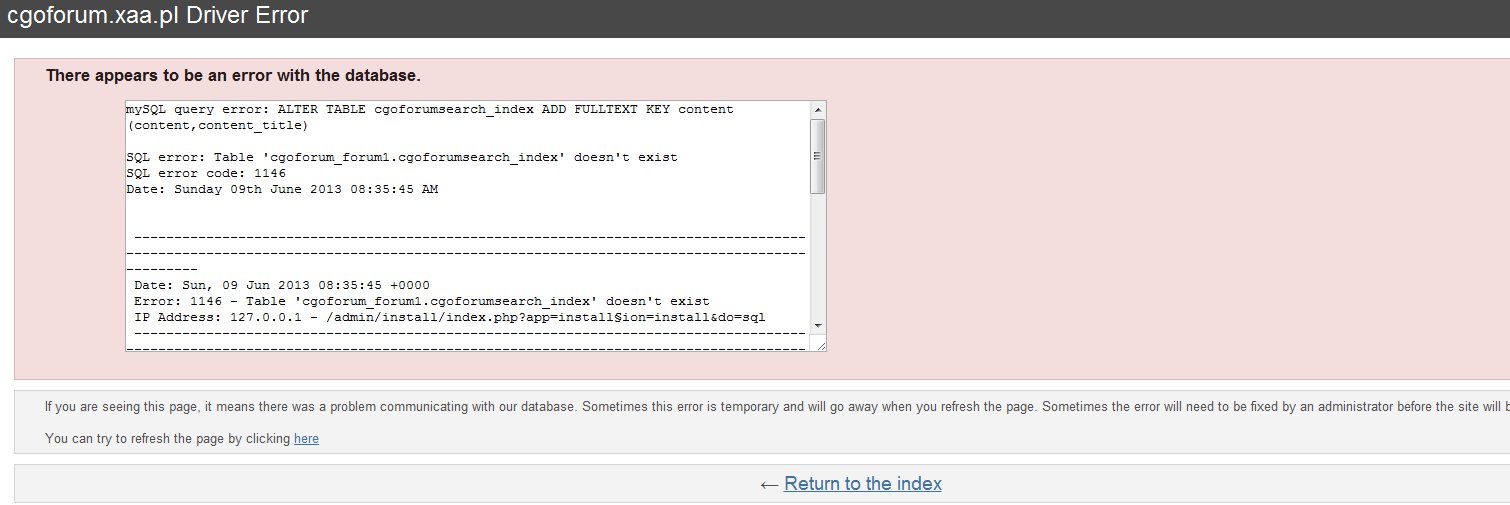Click the "cgoforum.xaa.pl Driver Error" page title

[157, 16]
